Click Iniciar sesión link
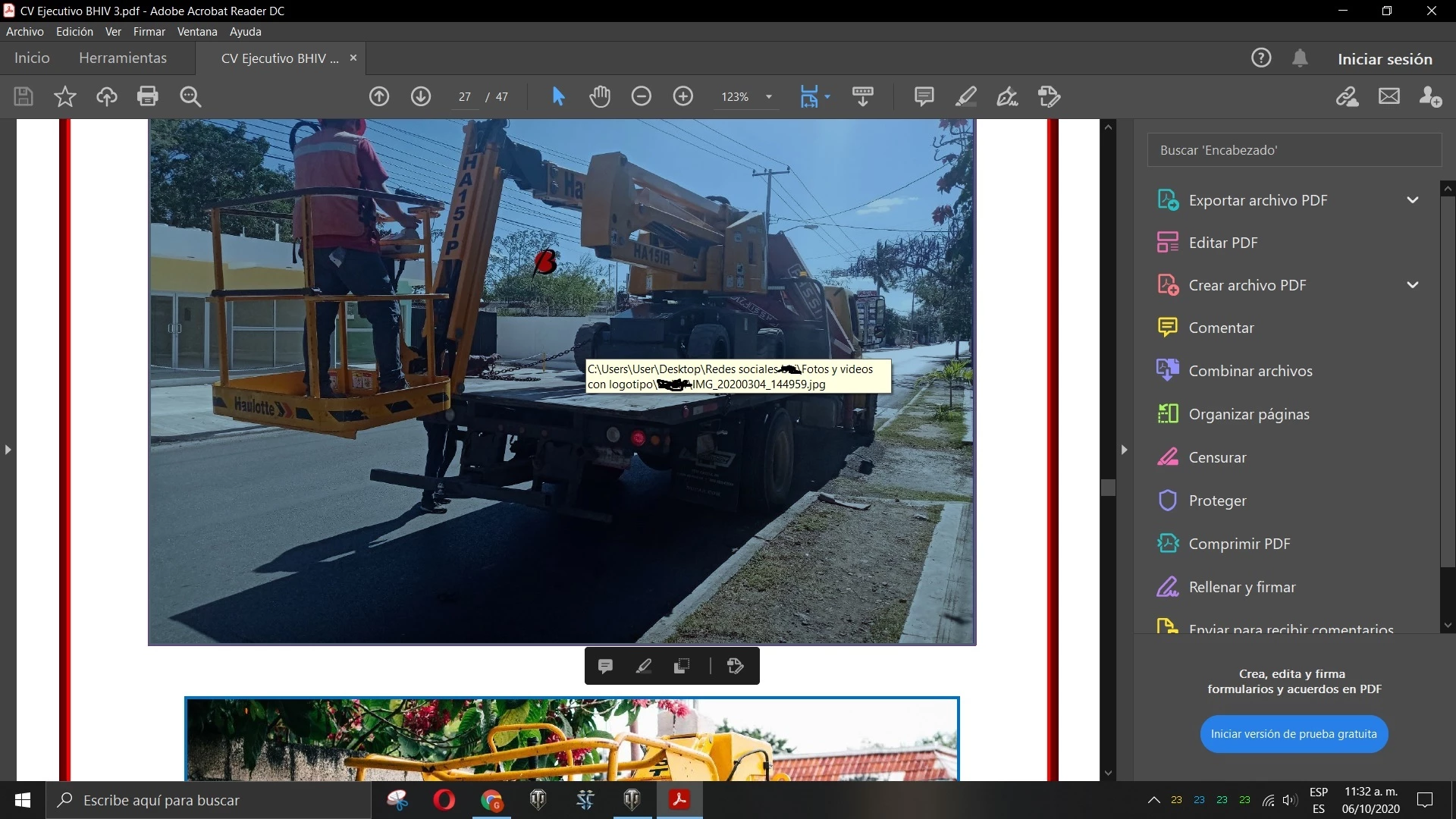This screenshot has height=819, width=1456. click(x=1384, y=59)
